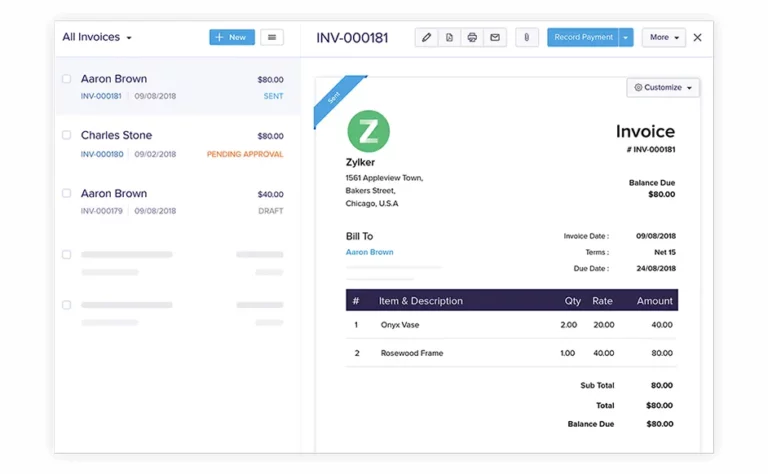This screenshot has width=768, height=474.
Task: Open the Record Payment dropdown arrow
Action: 626,38
